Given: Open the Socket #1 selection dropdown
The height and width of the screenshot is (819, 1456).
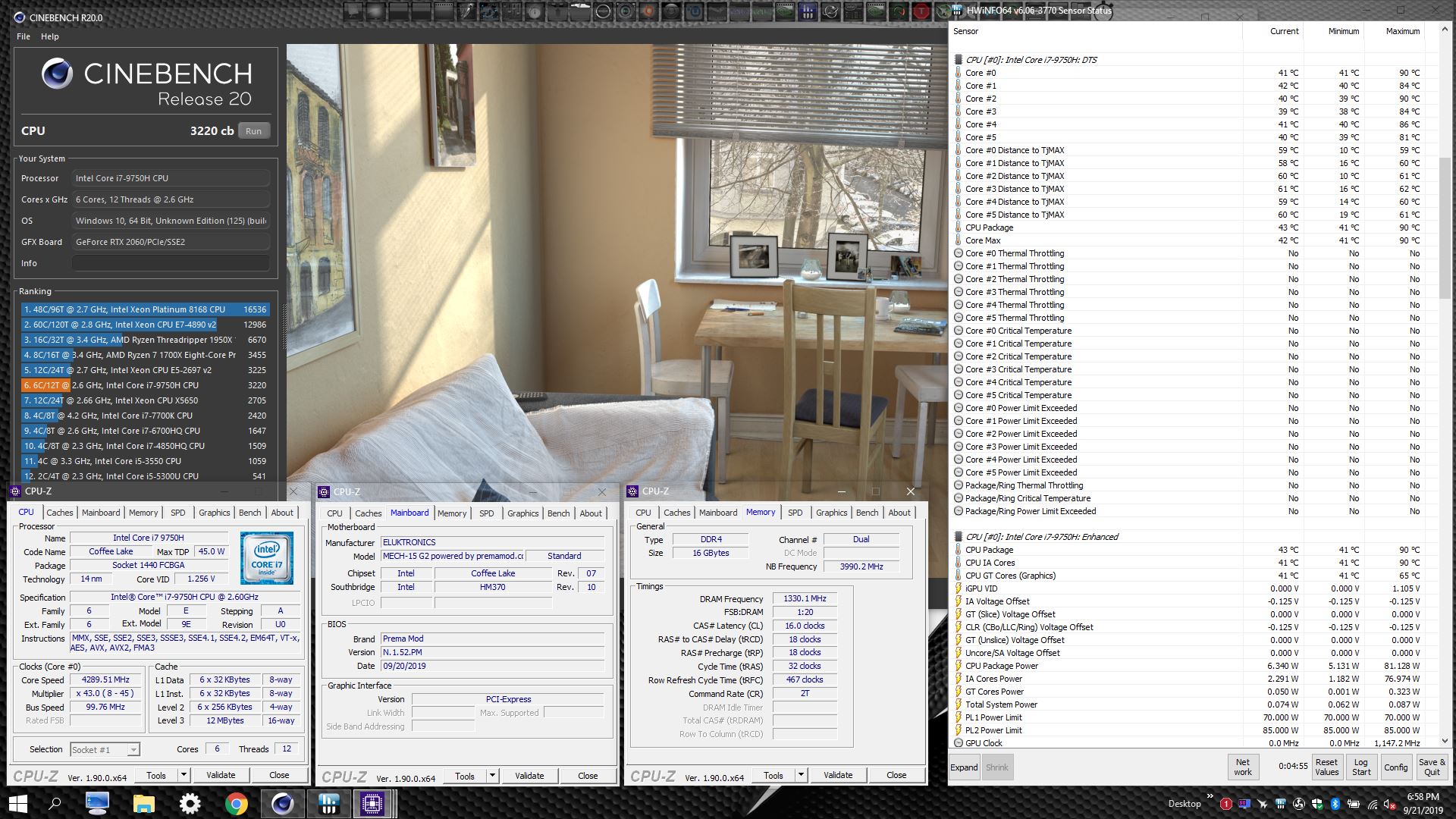Looking at the screenshot, I should pyautogui.click(x=105, y=749).
